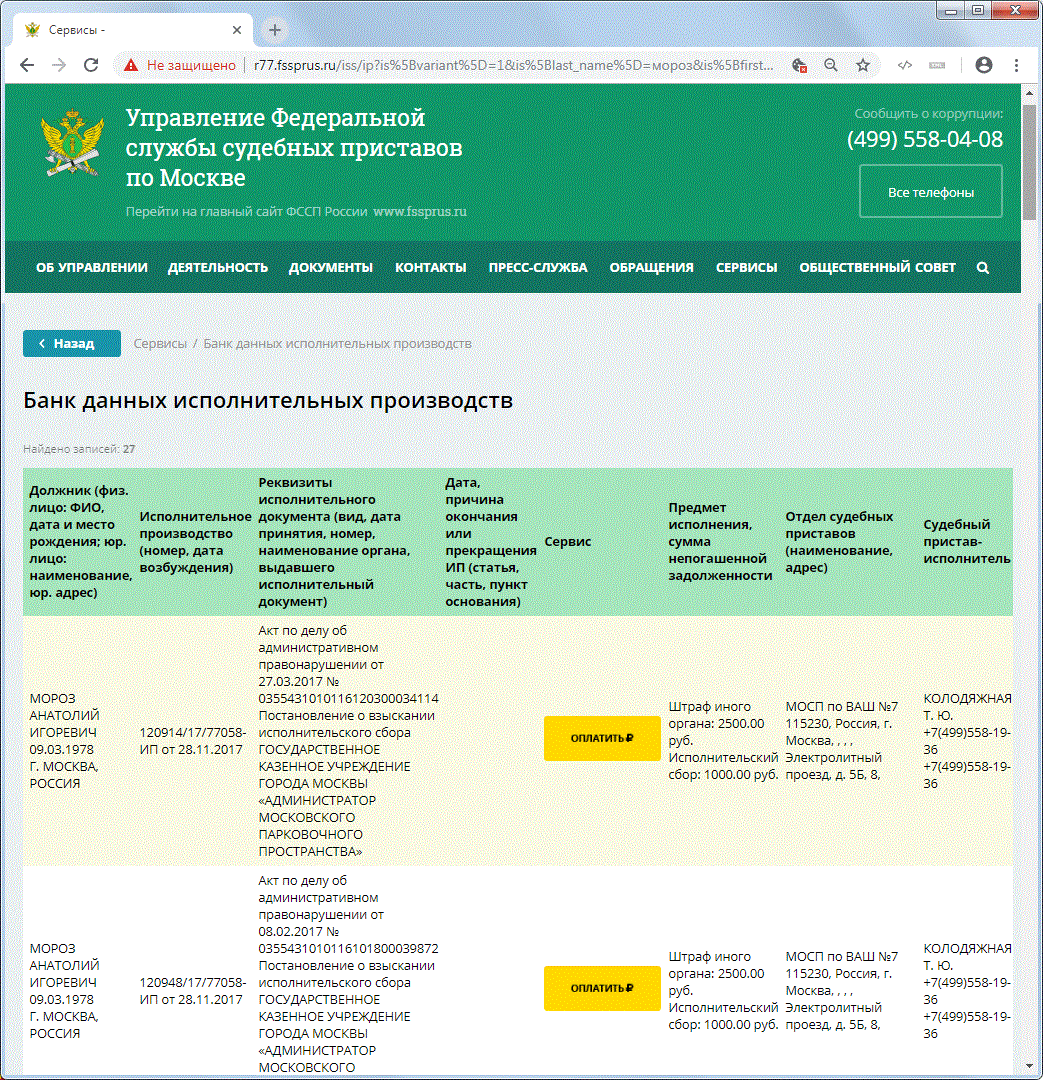Click the 'Все телефоны' button
Viewport: 1043px width, 1080px height.
point(931,191)
